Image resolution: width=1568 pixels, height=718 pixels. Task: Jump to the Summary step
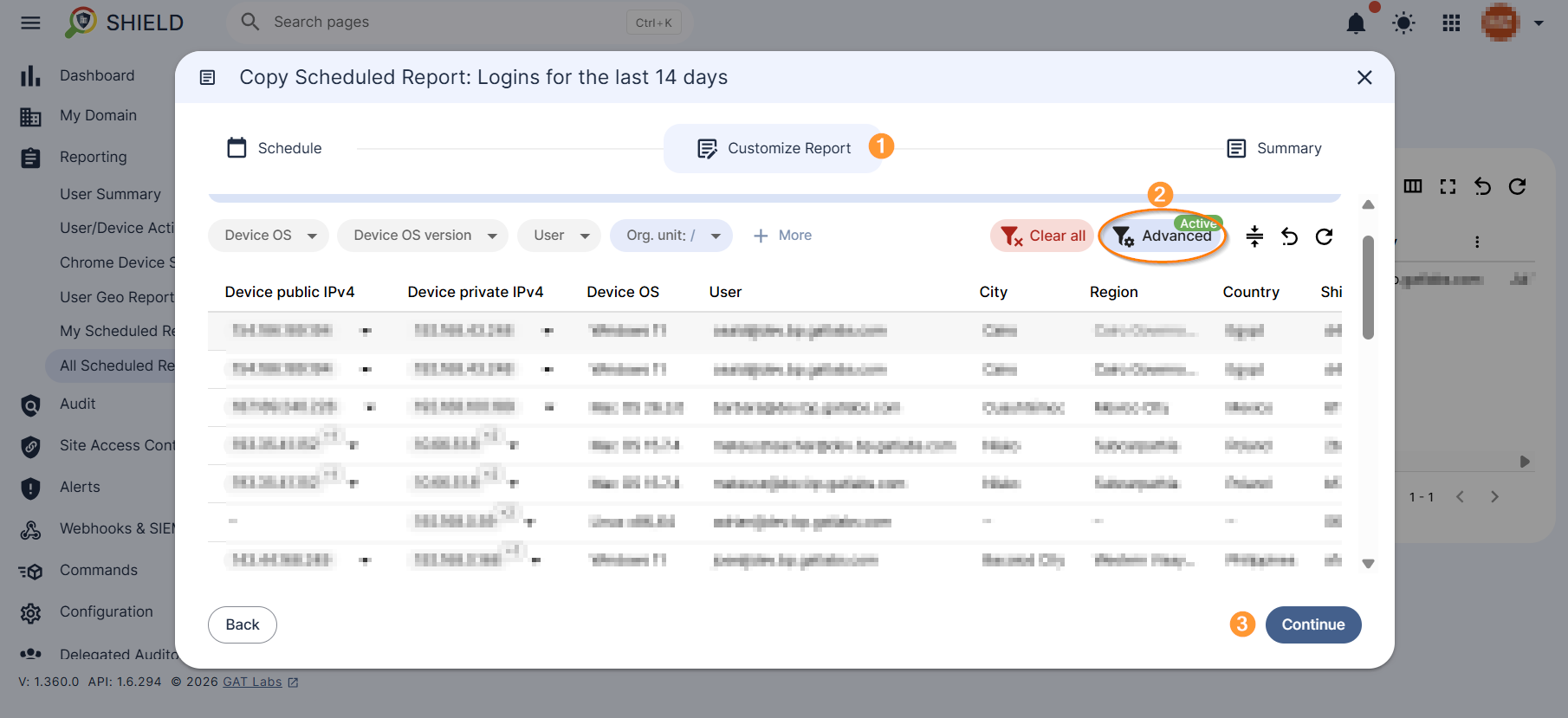(x=1274, y=148)
